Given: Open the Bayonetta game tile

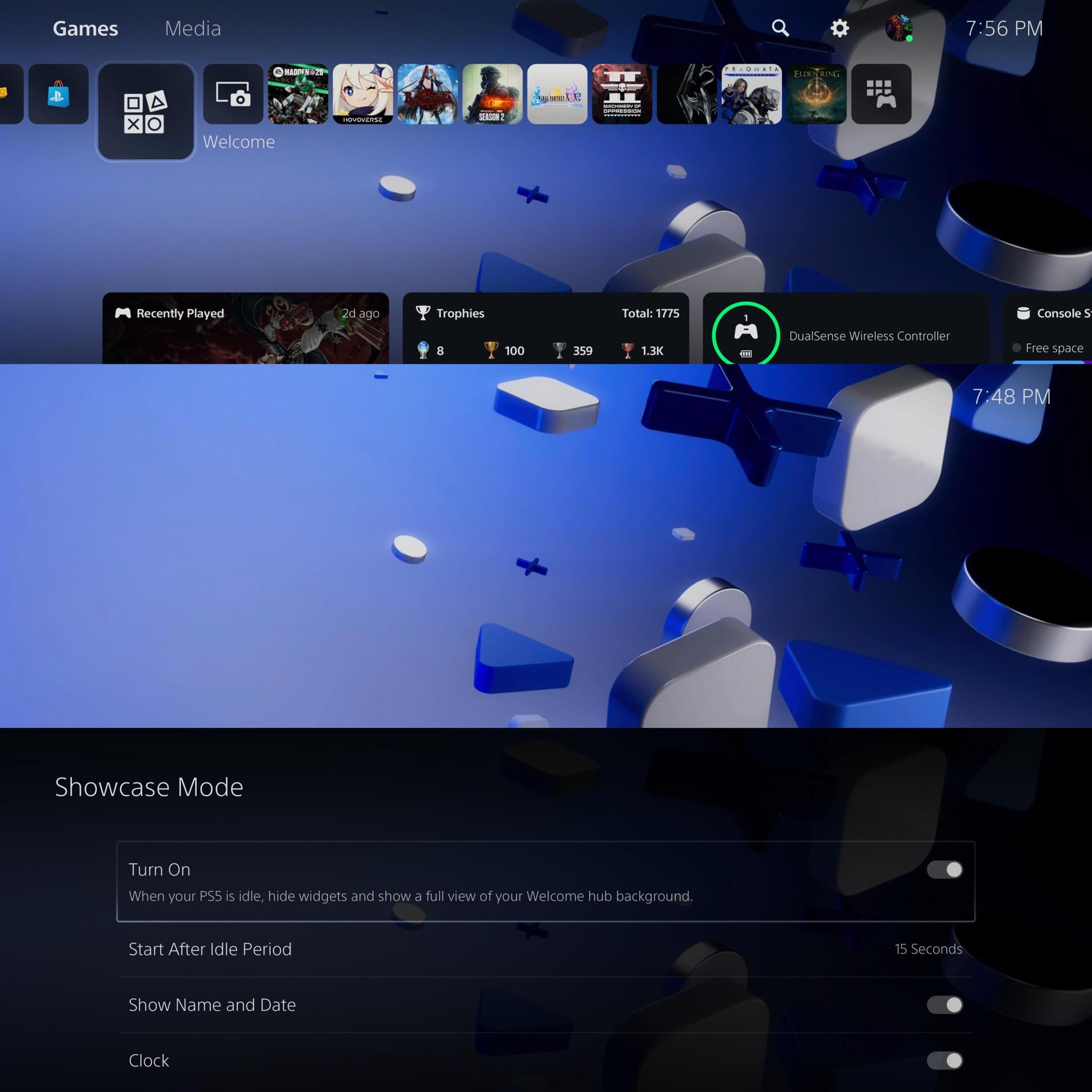Looking at the screenshot, I should [428, 94].
